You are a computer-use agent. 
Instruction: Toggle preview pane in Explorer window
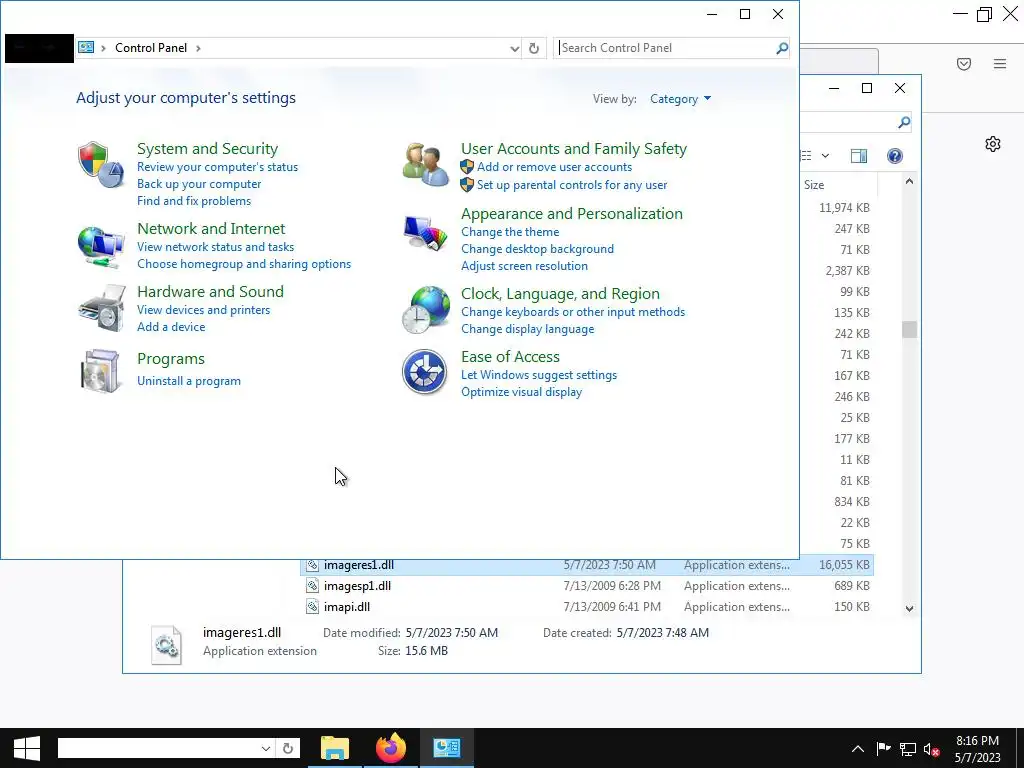859,155
